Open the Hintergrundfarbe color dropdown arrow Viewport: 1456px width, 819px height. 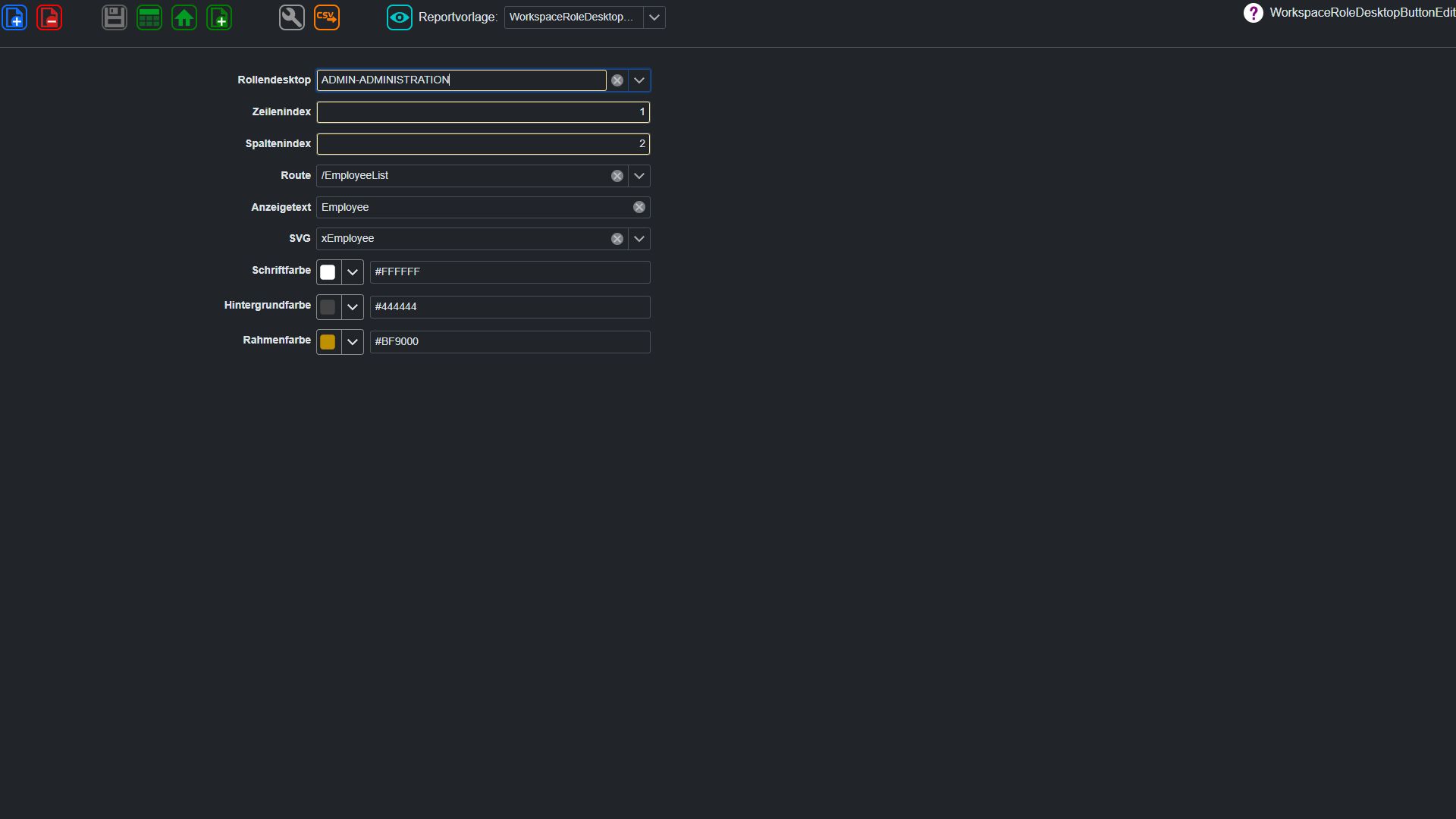tap(353, 307)
